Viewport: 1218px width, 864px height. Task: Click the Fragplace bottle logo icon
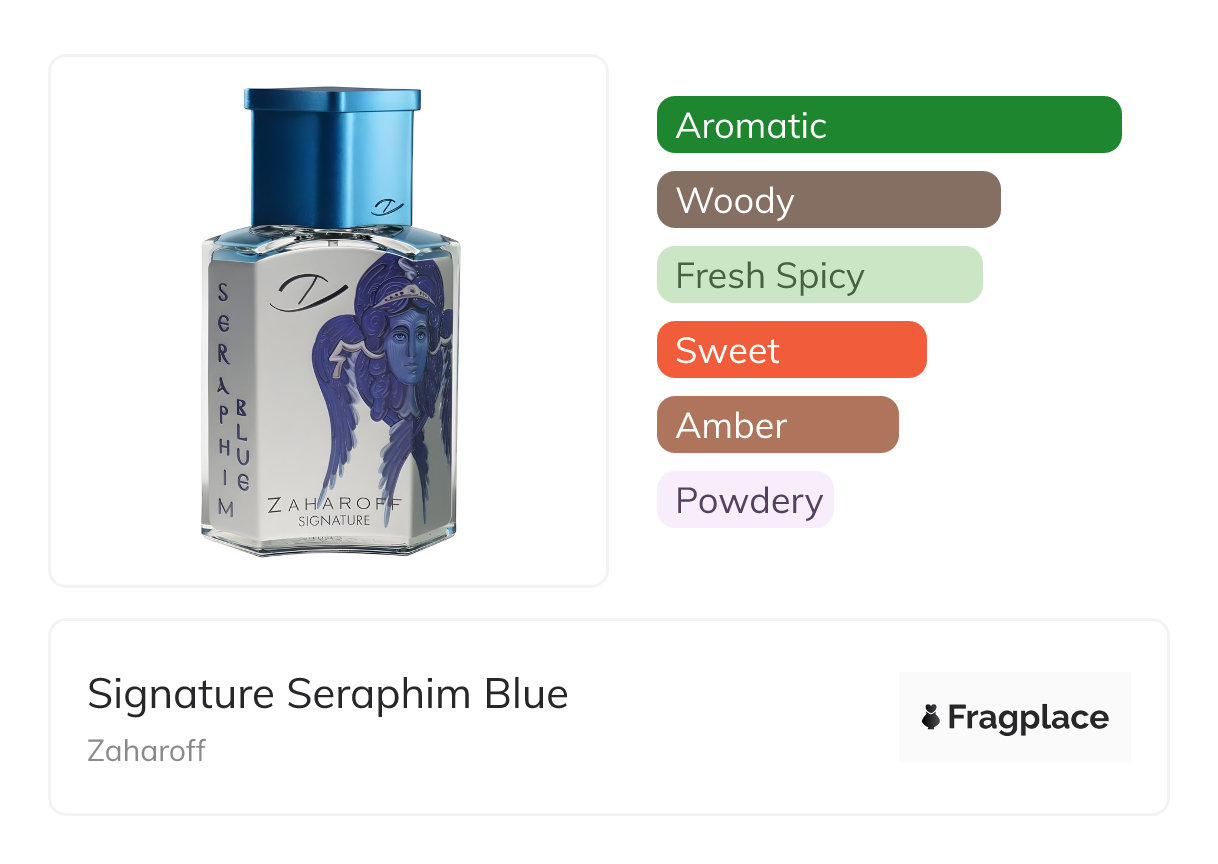pyautogui.click(x=931, y=717)
